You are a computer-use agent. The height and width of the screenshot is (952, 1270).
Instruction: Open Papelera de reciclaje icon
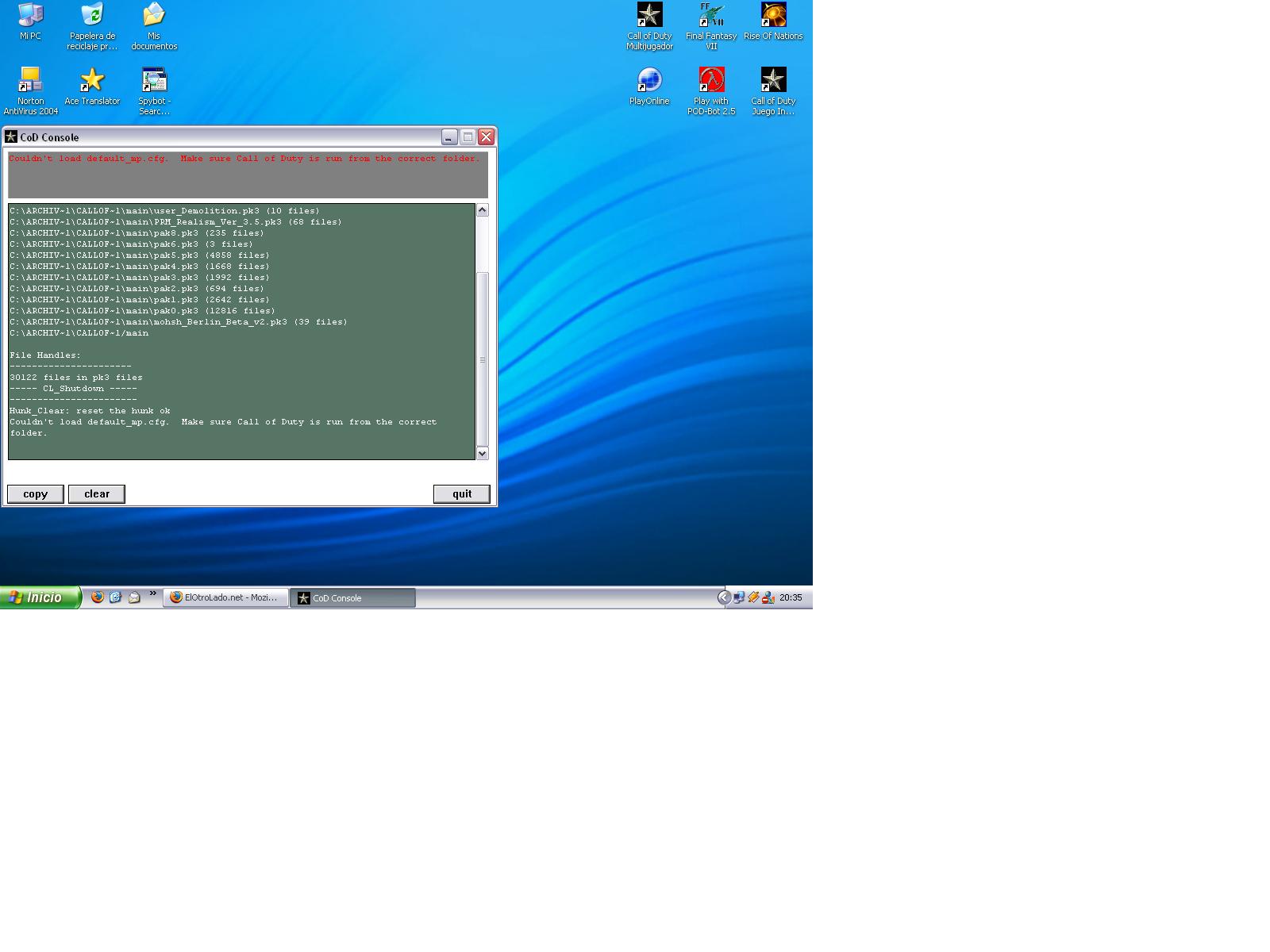point(92,26)
